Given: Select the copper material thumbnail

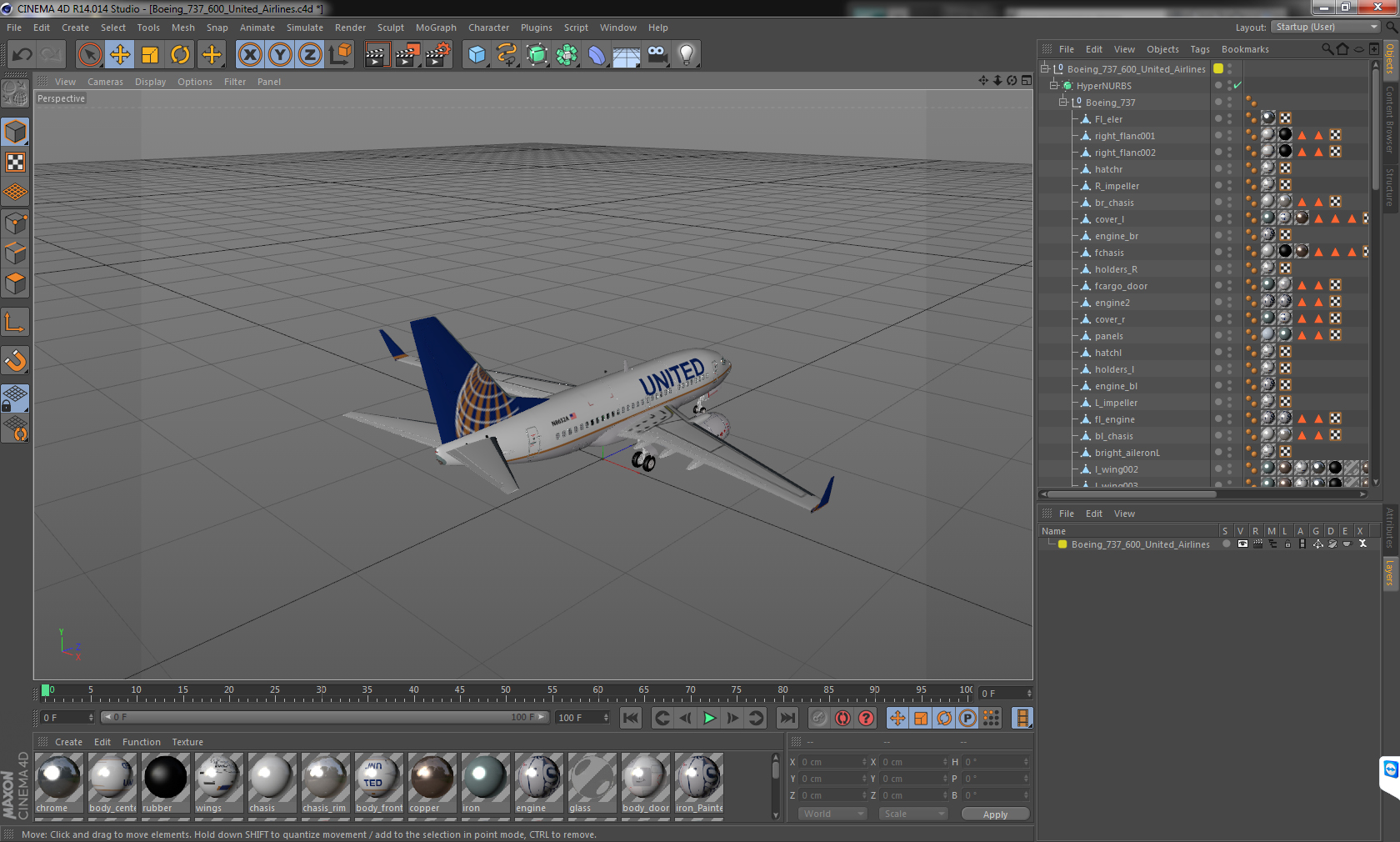Looking at the screenshot, I should [432, 783].
